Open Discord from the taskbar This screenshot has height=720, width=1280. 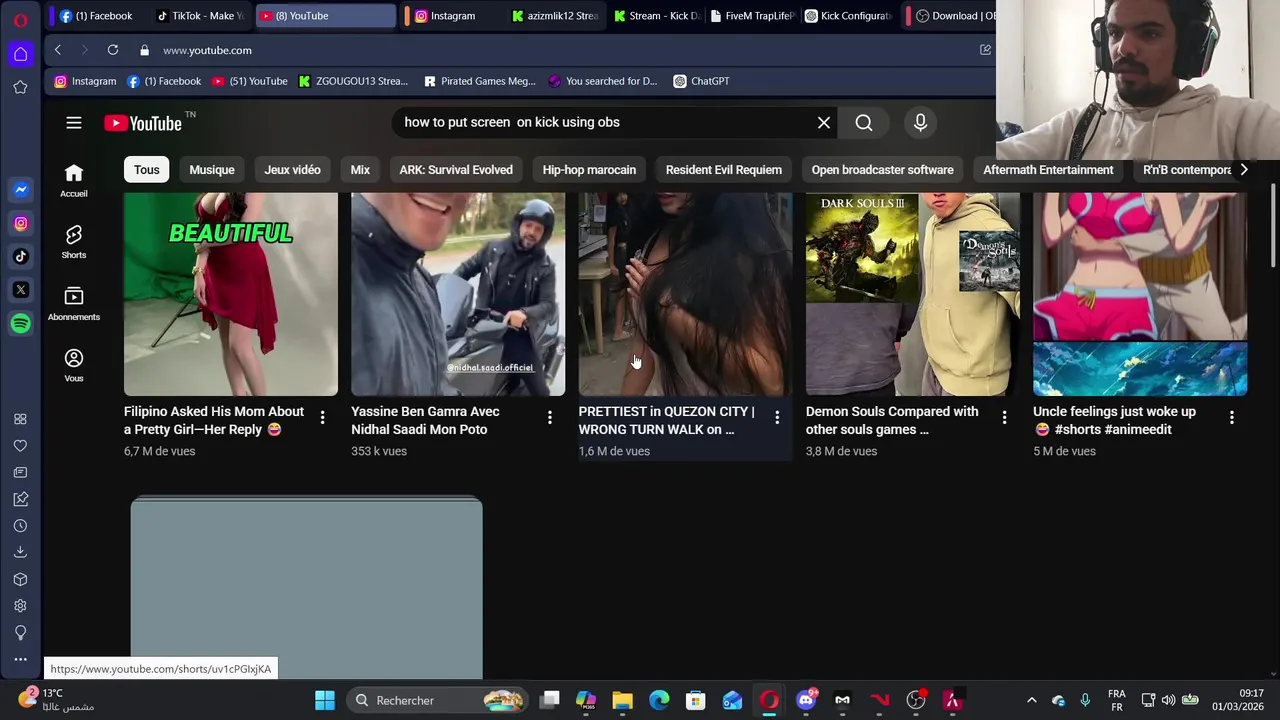click(806, 700)
